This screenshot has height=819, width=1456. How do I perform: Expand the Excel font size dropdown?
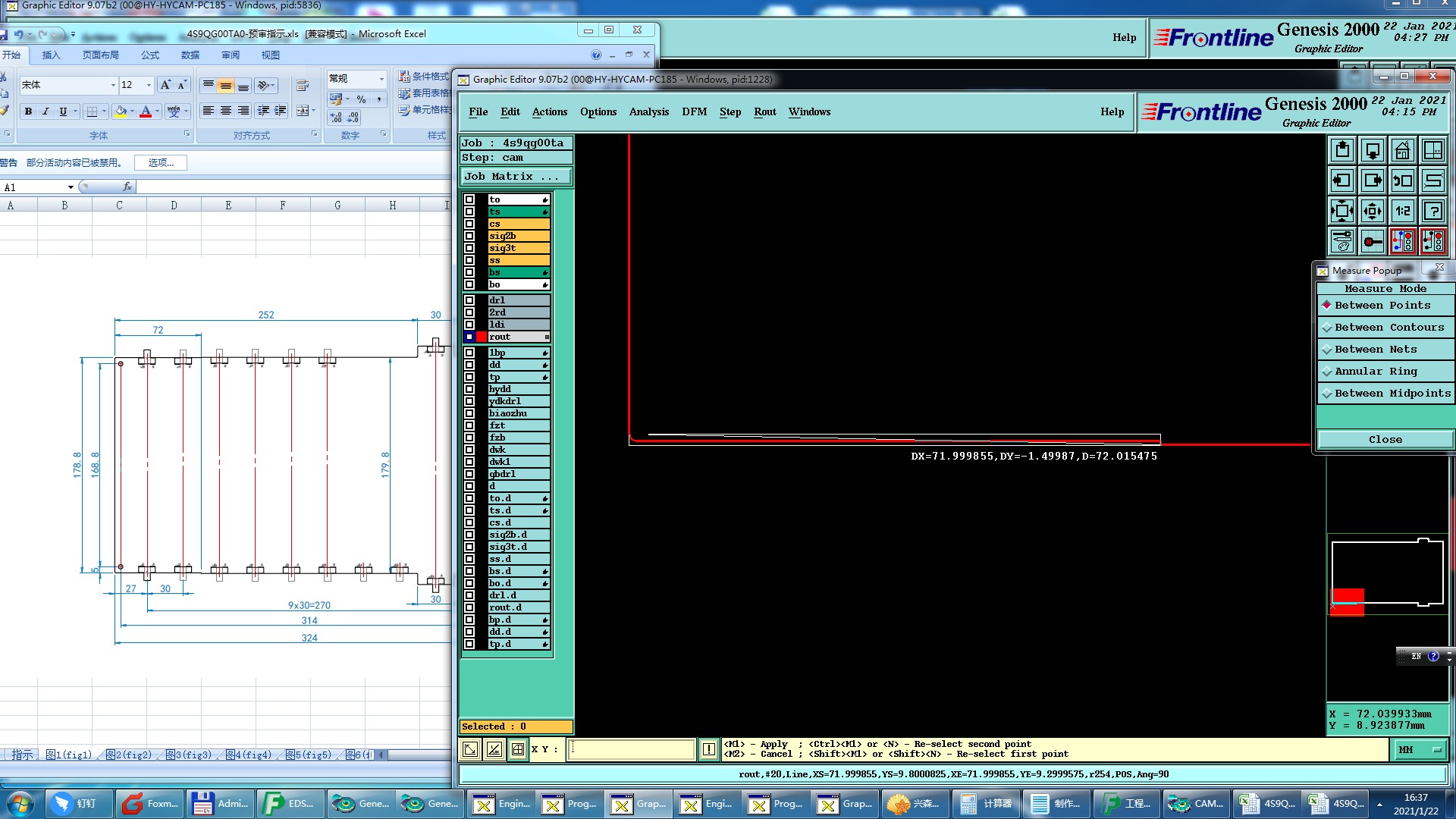pos(149,85)
